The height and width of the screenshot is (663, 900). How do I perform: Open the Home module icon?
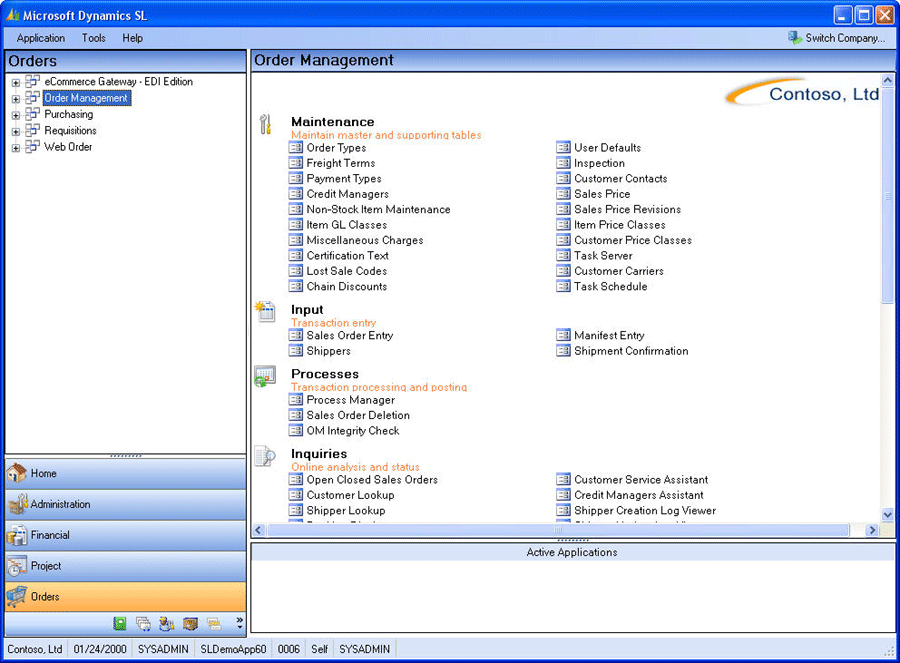(17, 473)
